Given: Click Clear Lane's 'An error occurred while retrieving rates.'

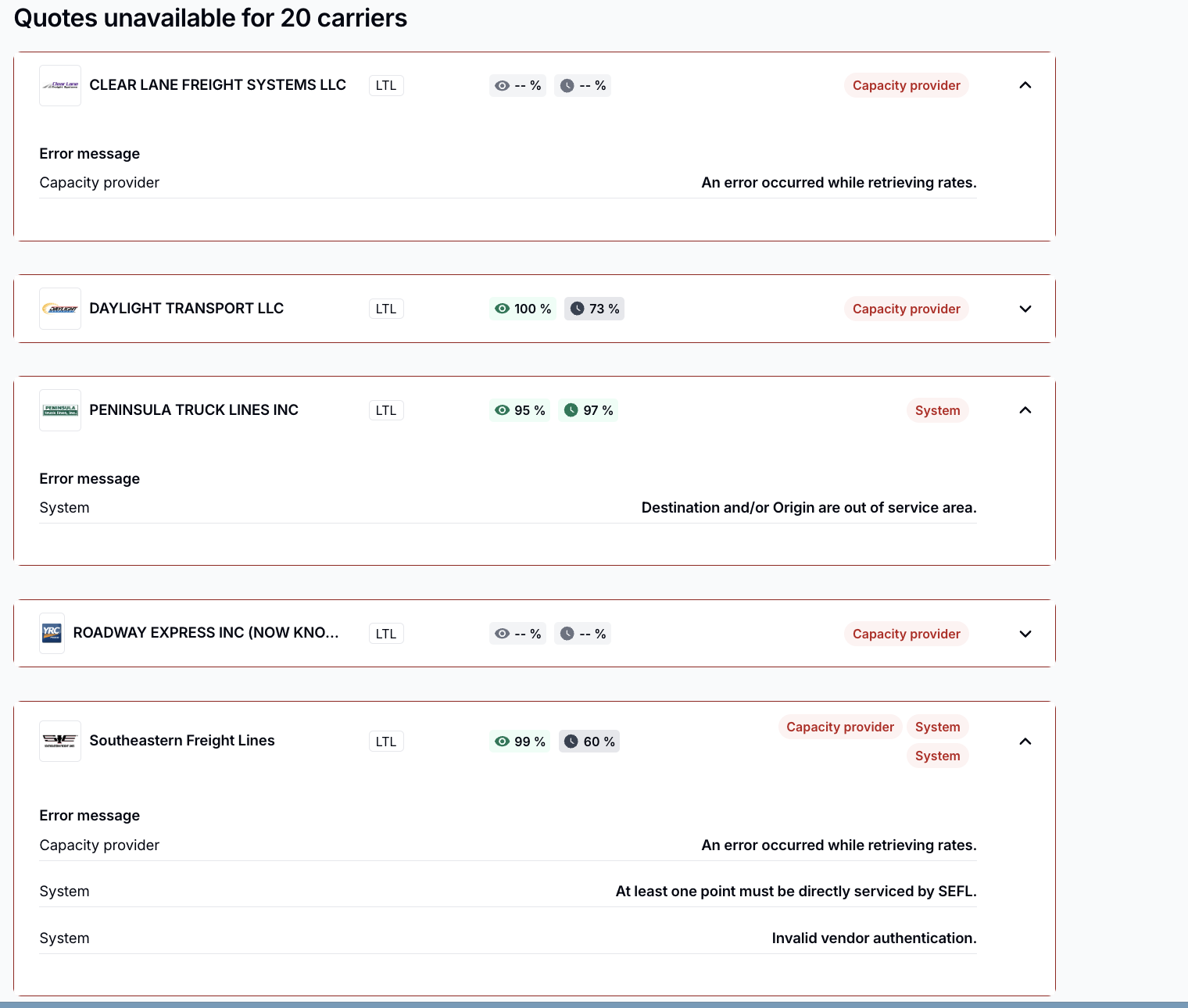Looking at the screenshot, I should pyautogui.click(x=839, y=182).
